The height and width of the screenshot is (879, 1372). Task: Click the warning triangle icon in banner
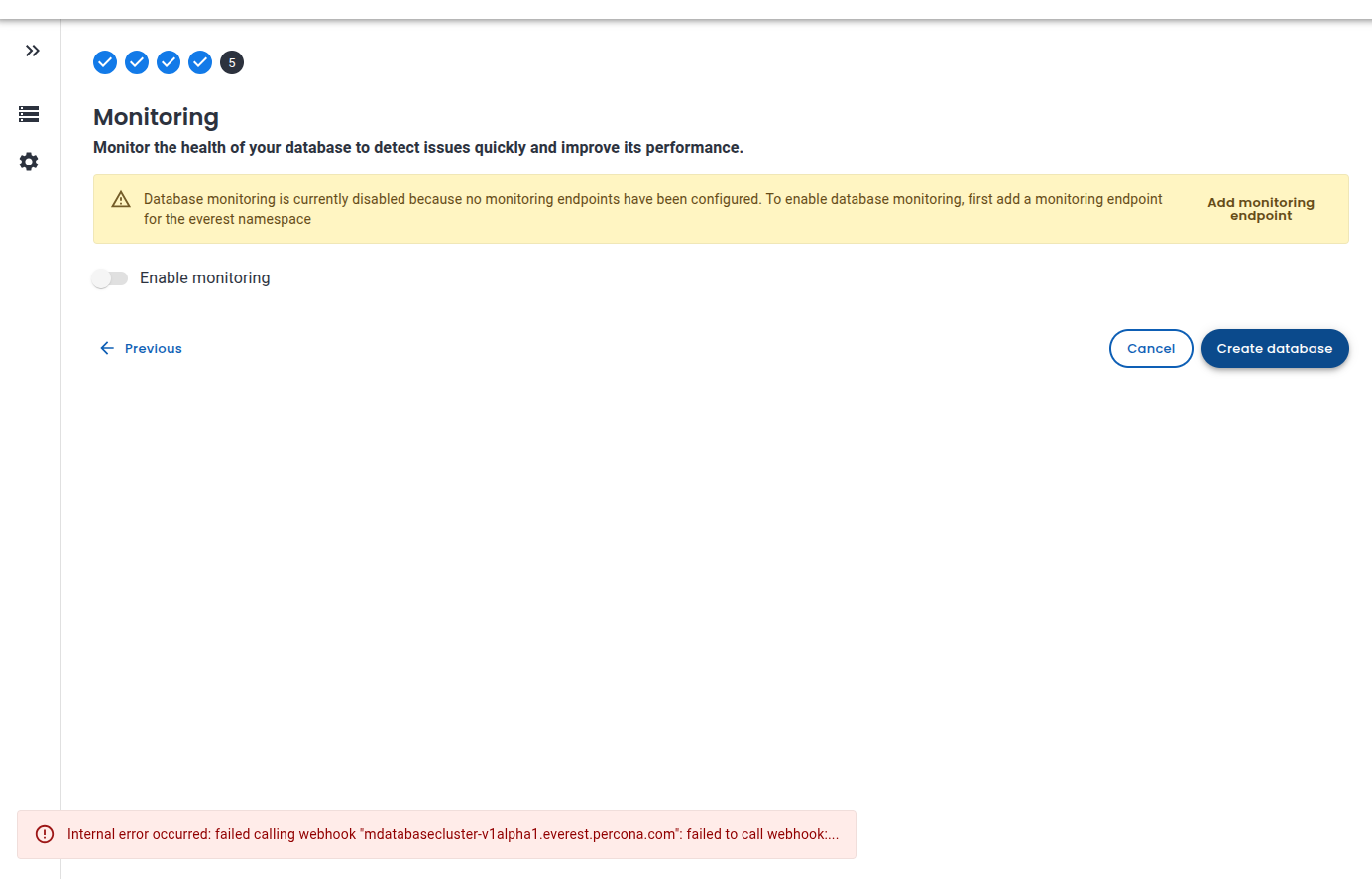(x=121, y=199)
